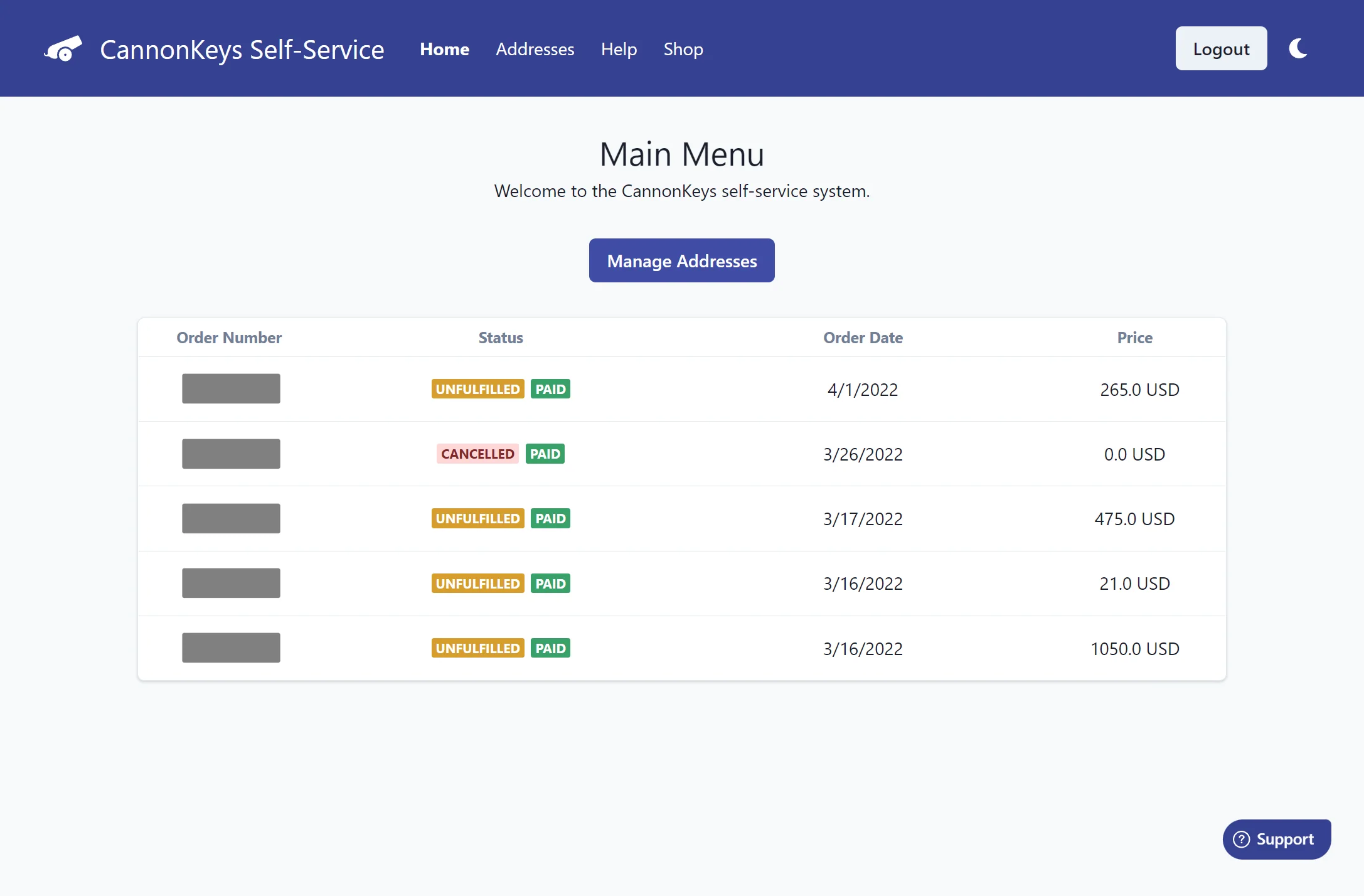Open the order number priced 1050.0 USD
1364x896 pixels.
(231, 648)
